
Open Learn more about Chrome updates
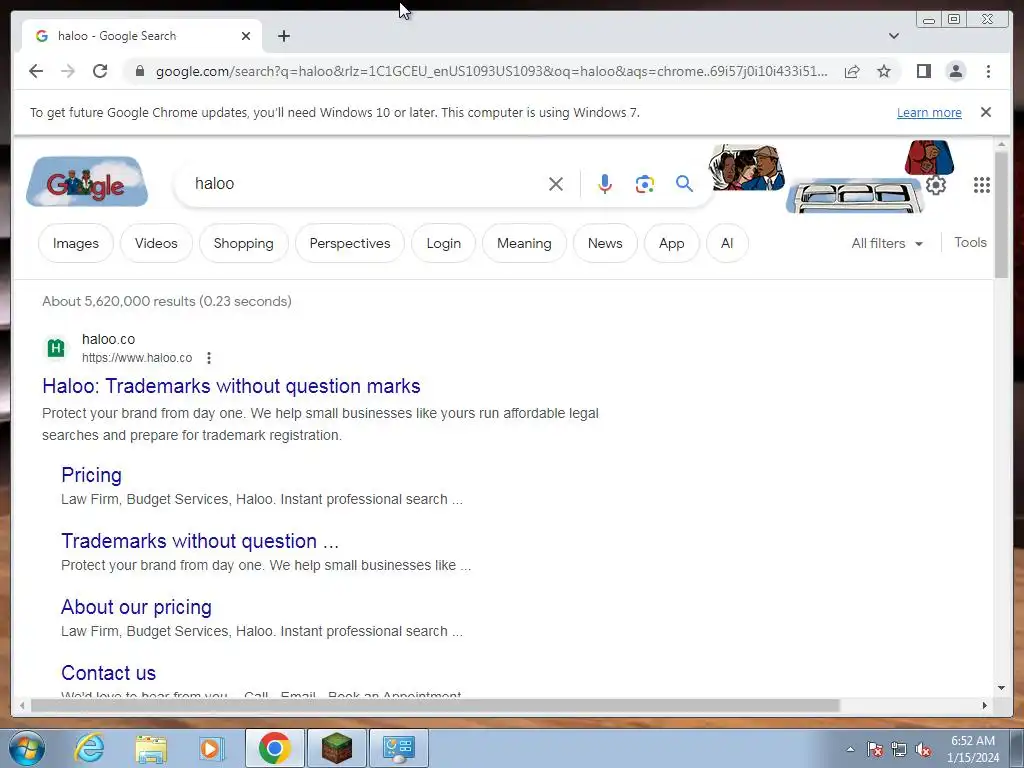[929, 112]
